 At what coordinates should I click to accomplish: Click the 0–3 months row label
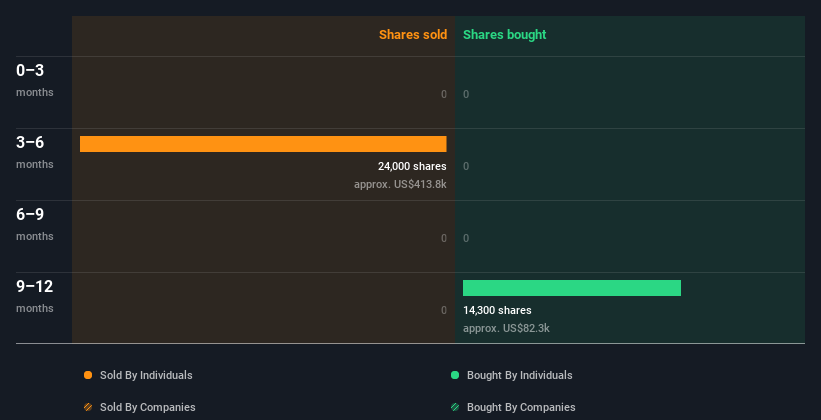(35, 80)
